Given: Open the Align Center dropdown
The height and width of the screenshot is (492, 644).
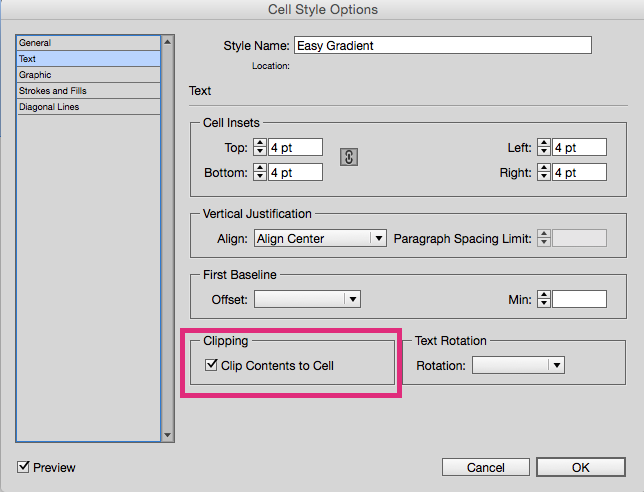Looking at the screenshot, I should (x=320, y=238).
